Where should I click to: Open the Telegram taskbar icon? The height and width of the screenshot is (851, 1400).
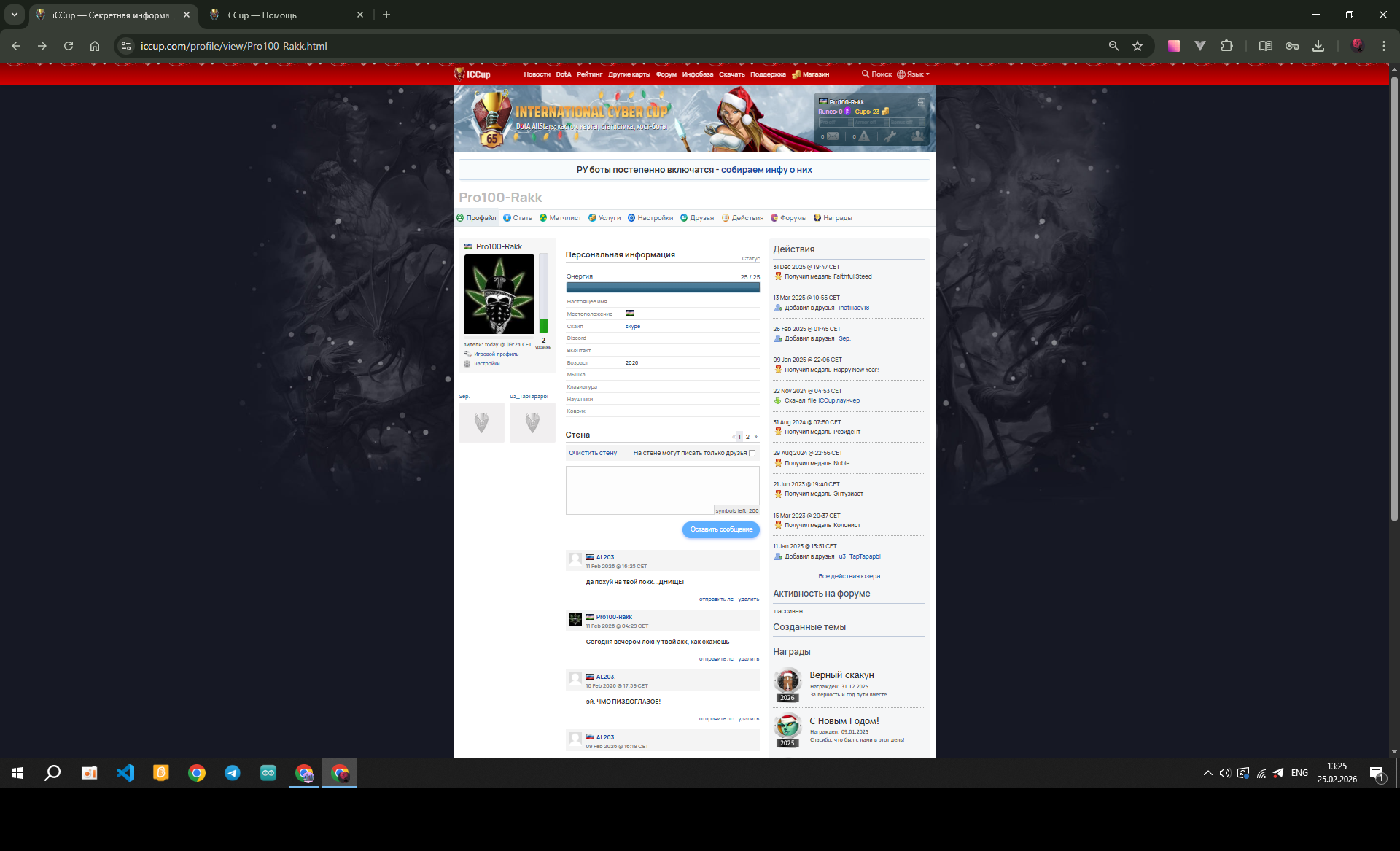coord(233,773)
